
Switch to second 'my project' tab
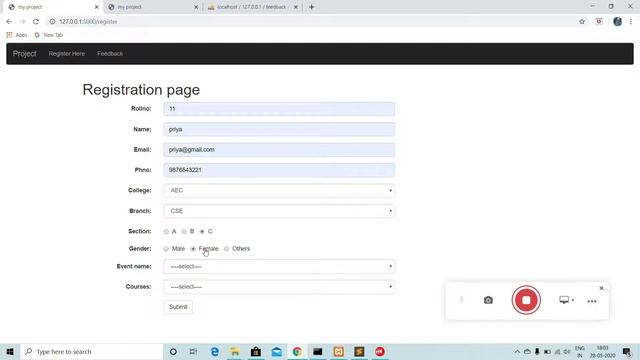(x=152, y=7)
